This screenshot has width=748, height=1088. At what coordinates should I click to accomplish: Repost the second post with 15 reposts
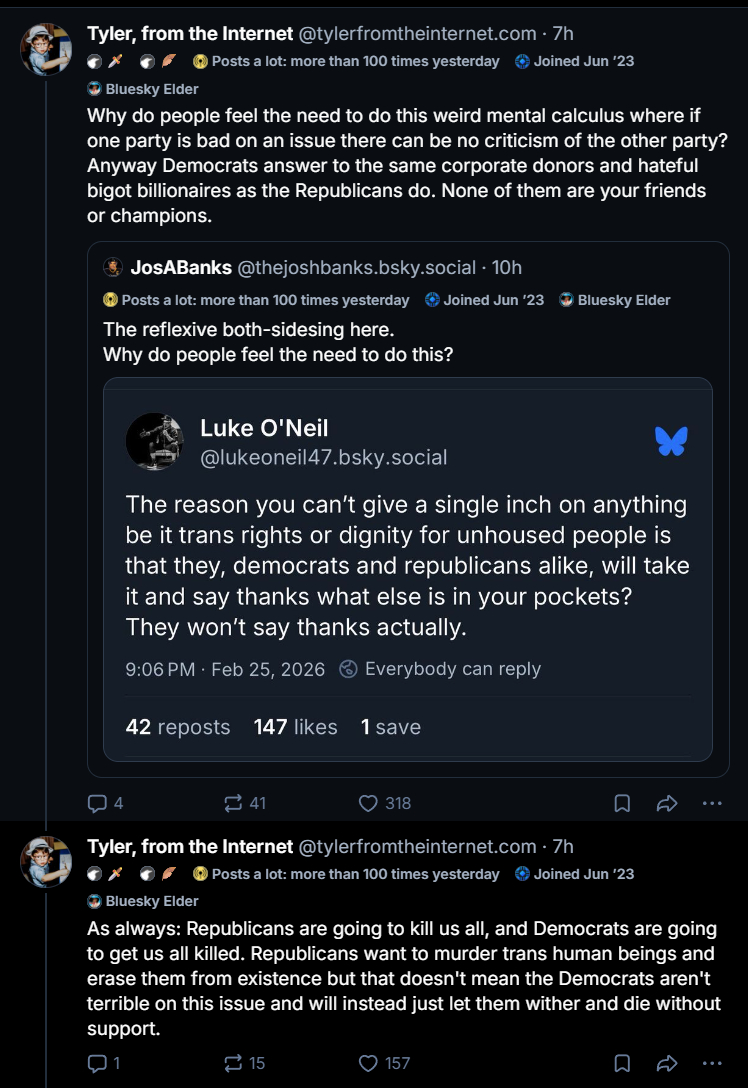pos(234,1063)
